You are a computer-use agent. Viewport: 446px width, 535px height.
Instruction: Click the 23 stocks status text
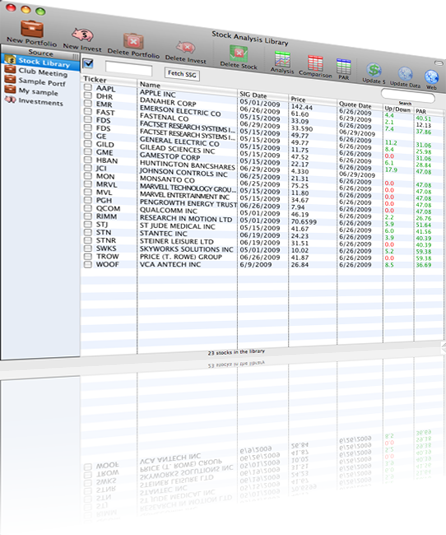pos(236,352)
